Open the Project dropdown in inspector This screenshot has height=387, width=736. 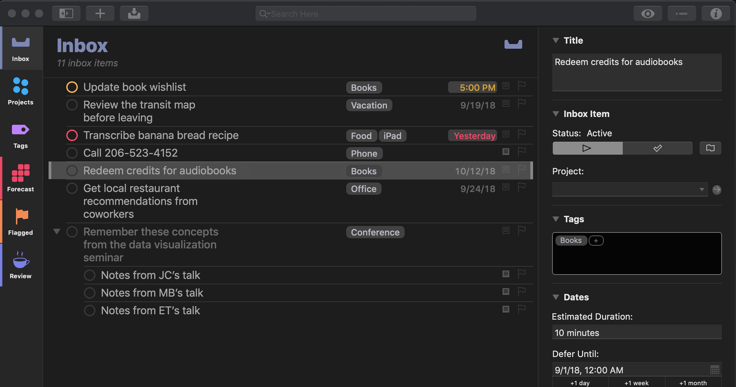click(630, 189)
